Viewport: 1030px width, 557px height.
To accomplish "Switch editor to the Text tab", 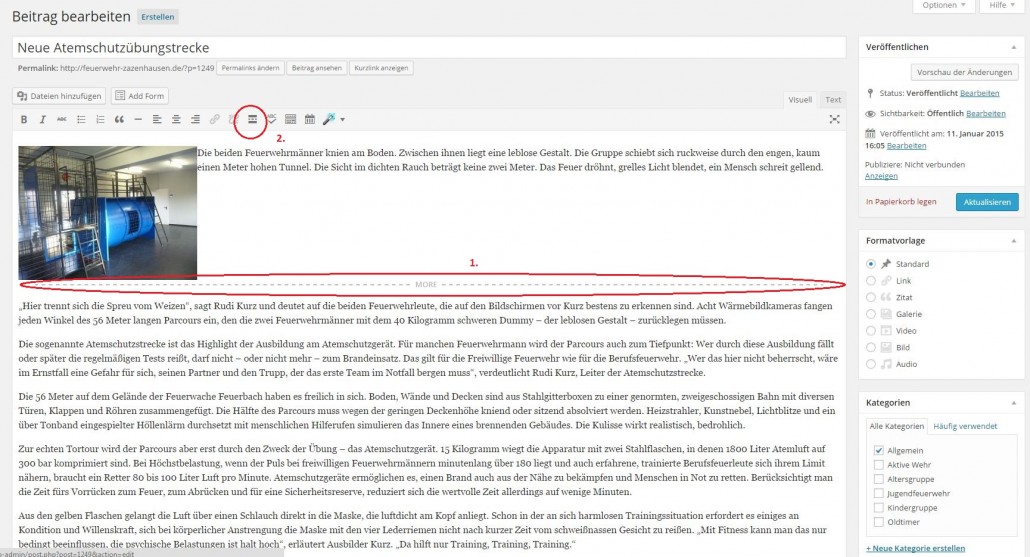I will [832, 99].
